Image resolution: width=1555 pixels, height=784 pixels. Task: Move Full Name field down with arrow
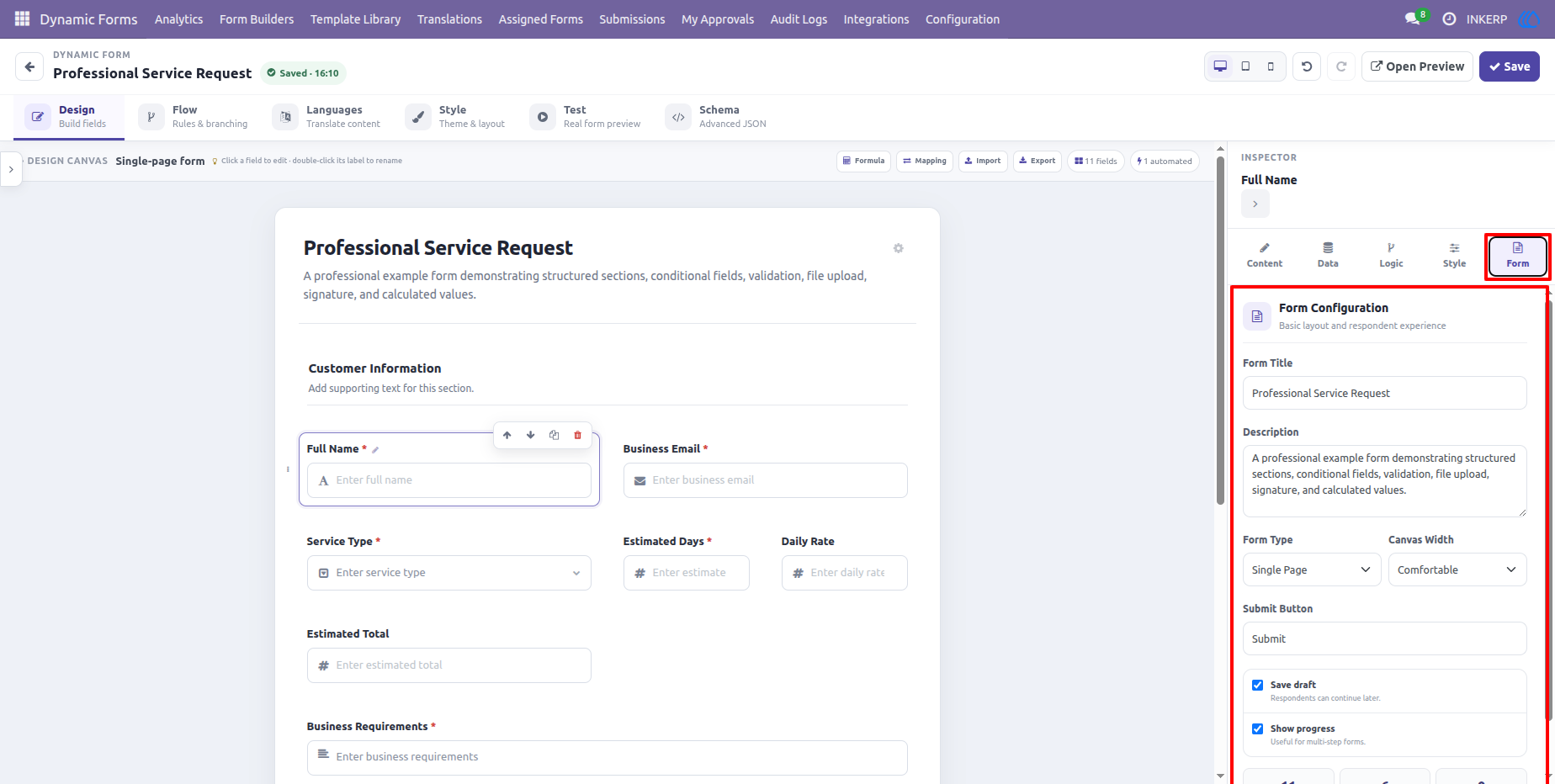click(531, 435)
